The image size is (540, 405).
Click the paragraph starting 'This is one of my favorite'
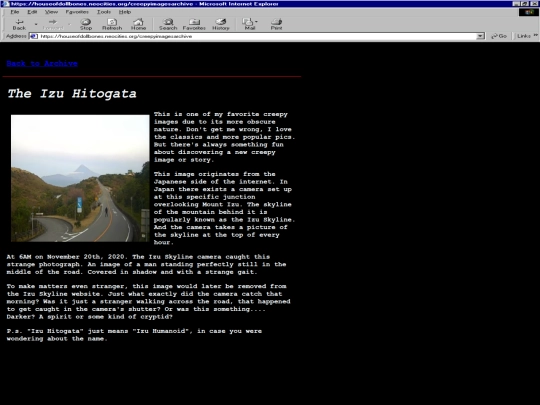coord(224,137)
